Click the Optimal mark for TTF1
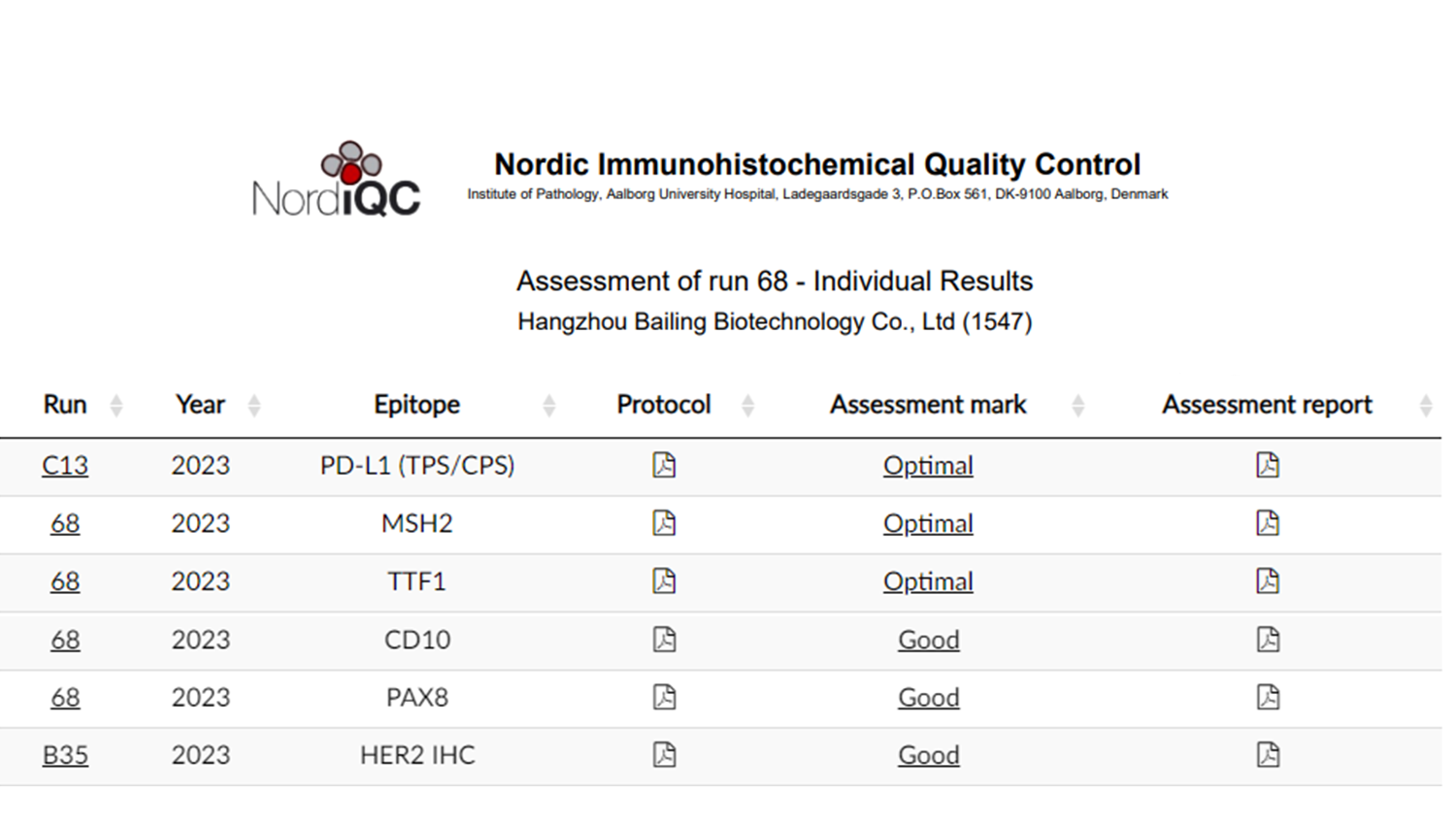The width and height of the screenshot is (1456, 828). 928,581
